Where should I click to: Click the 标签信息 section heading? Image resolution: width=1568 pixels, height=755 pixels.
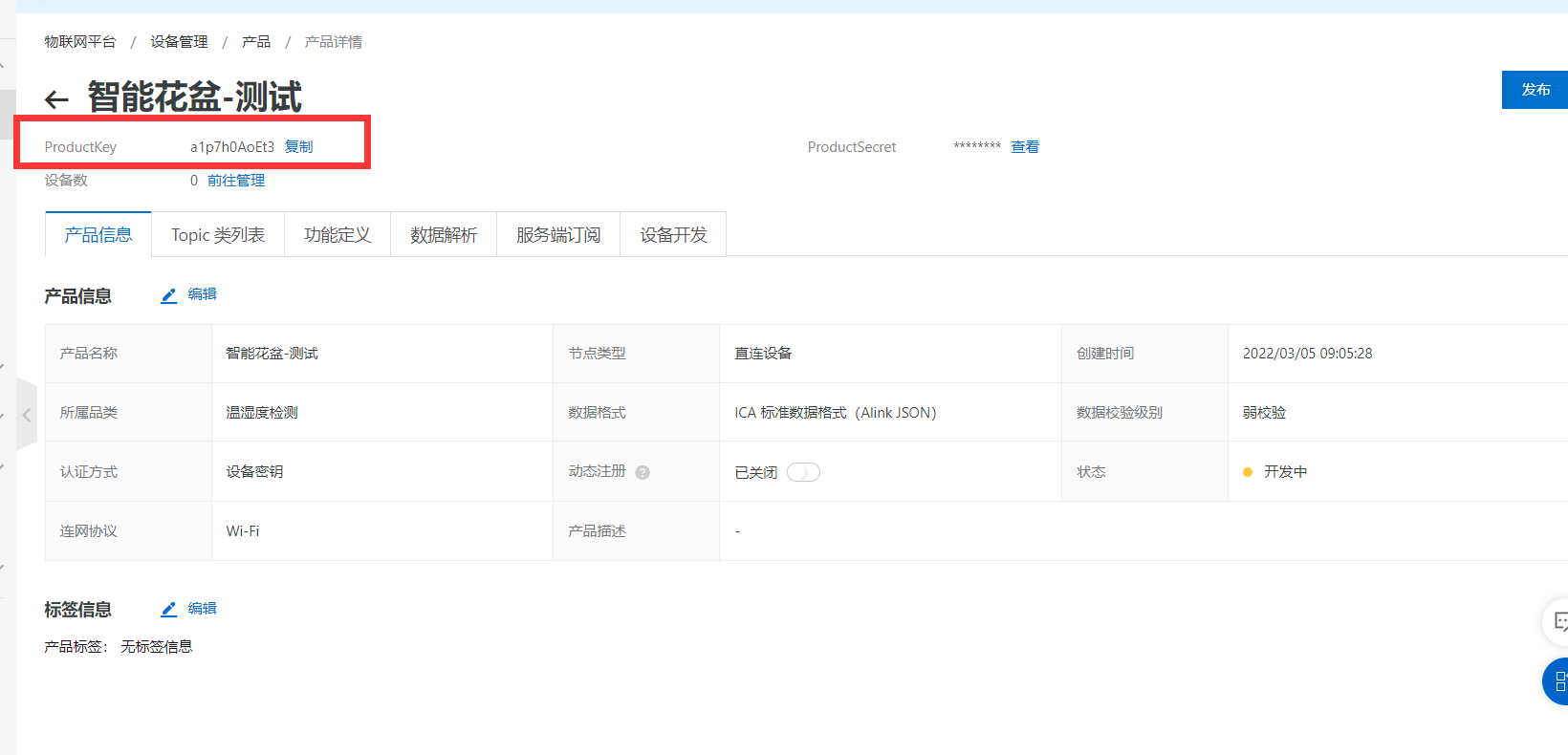coord(78,610)
